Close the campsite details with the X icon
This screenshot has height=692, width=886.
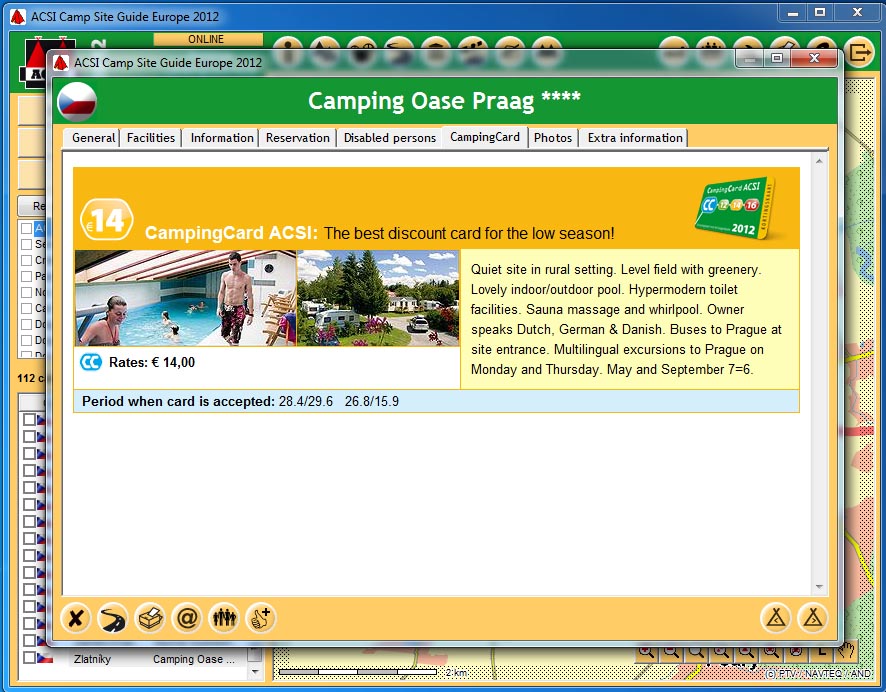point(76,618)
